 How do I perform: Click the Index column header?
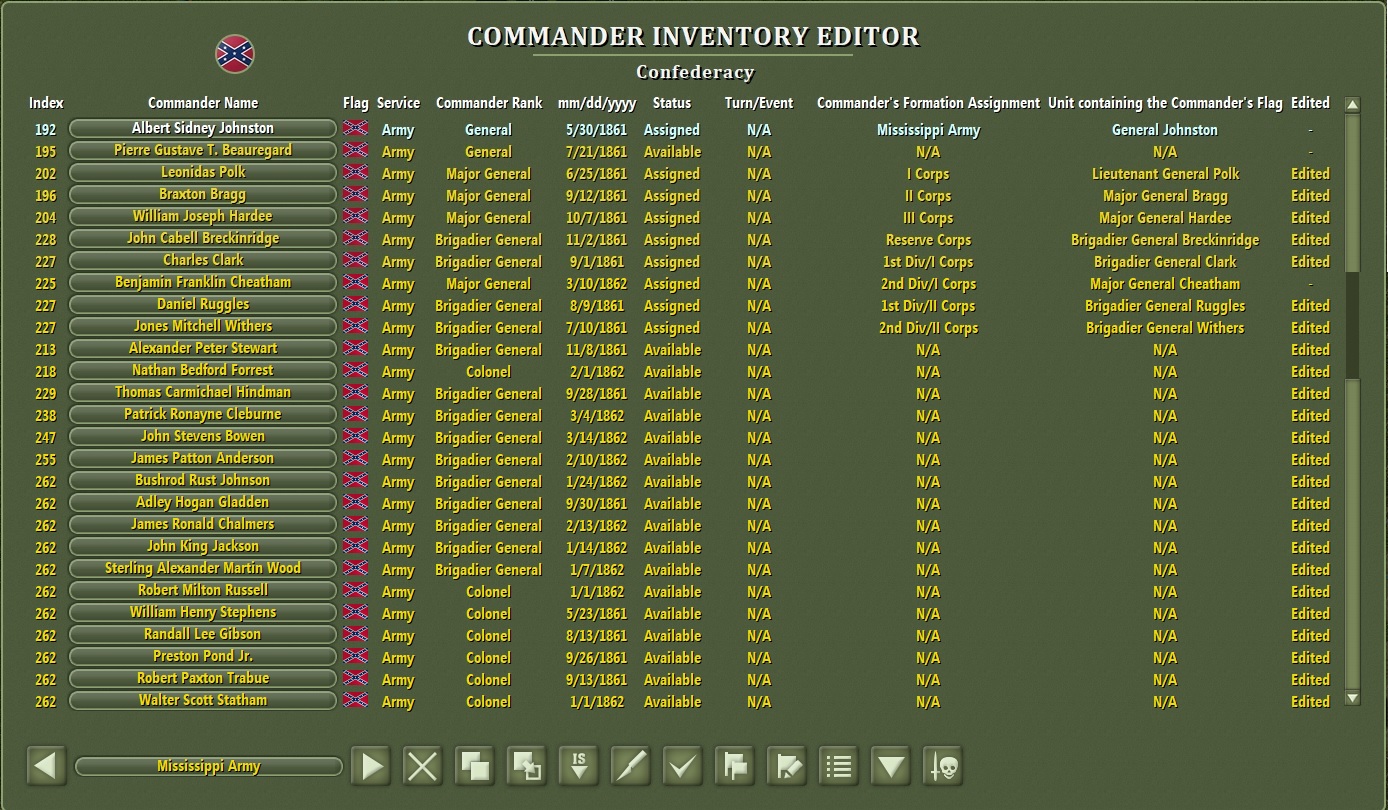pos(46,103)
